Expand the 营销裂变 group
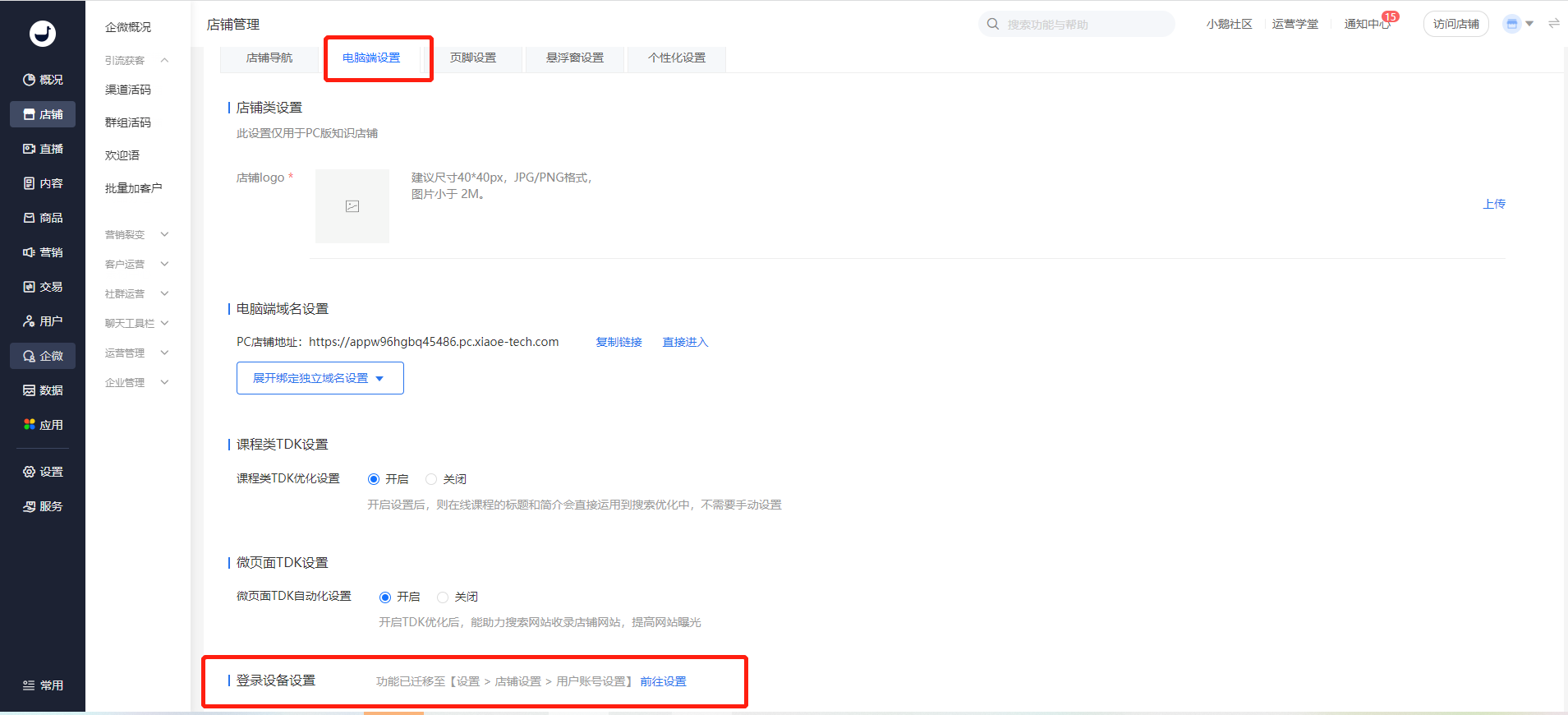This screenshot has height=715, width=1568. (136, 234)
